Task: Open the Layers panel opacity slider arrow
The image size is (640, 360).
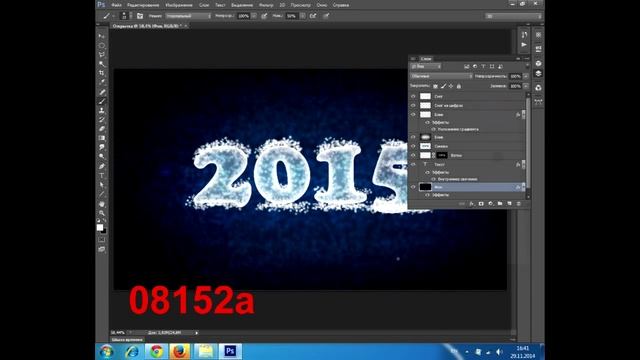Action: [526, 76]
